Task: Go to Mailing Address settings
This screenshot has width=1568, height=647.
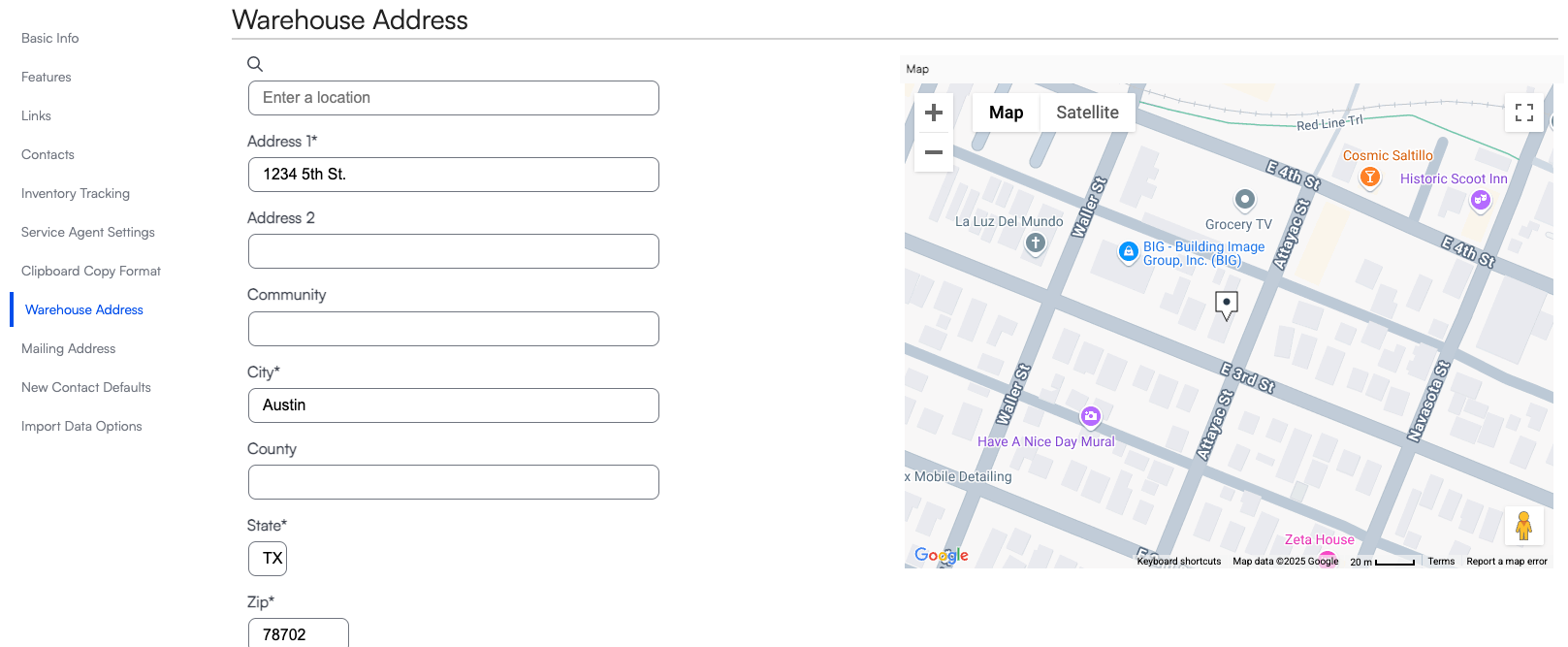Action: (x=69, y=348)
